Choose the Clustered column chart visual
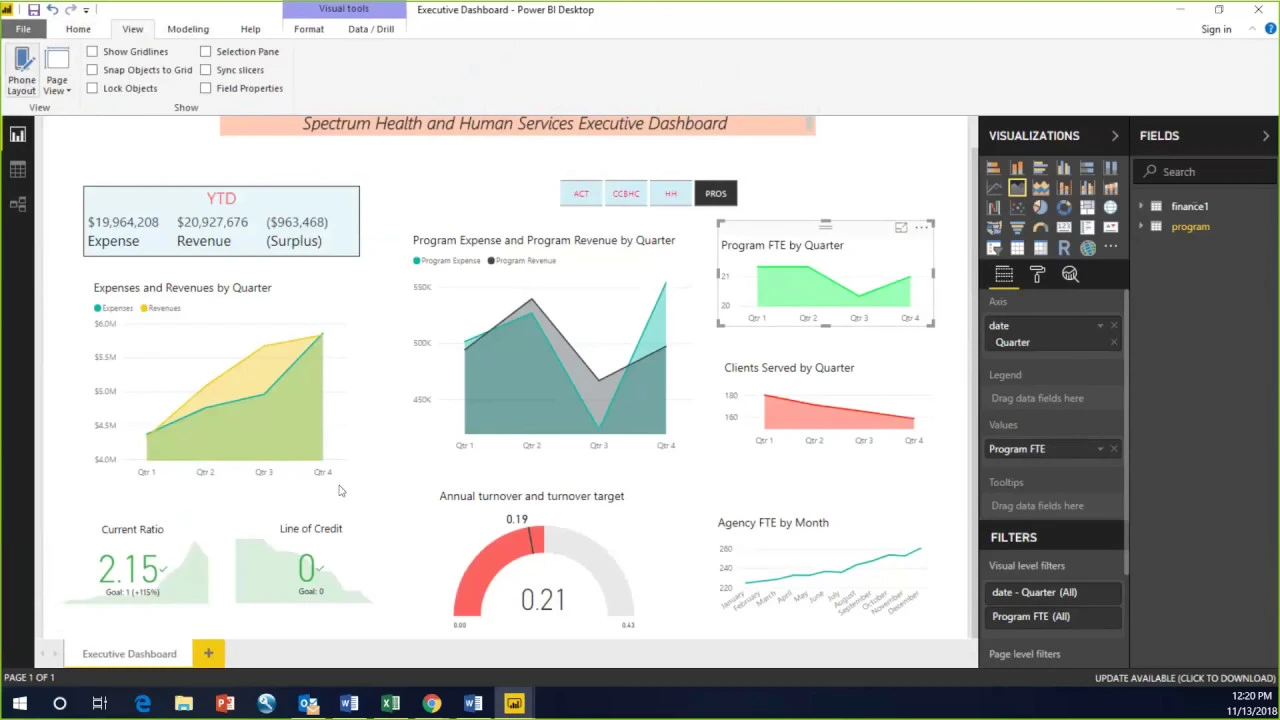This screenshot has height=720, width=1280. pyautogui.click(x=1064, y=167)
